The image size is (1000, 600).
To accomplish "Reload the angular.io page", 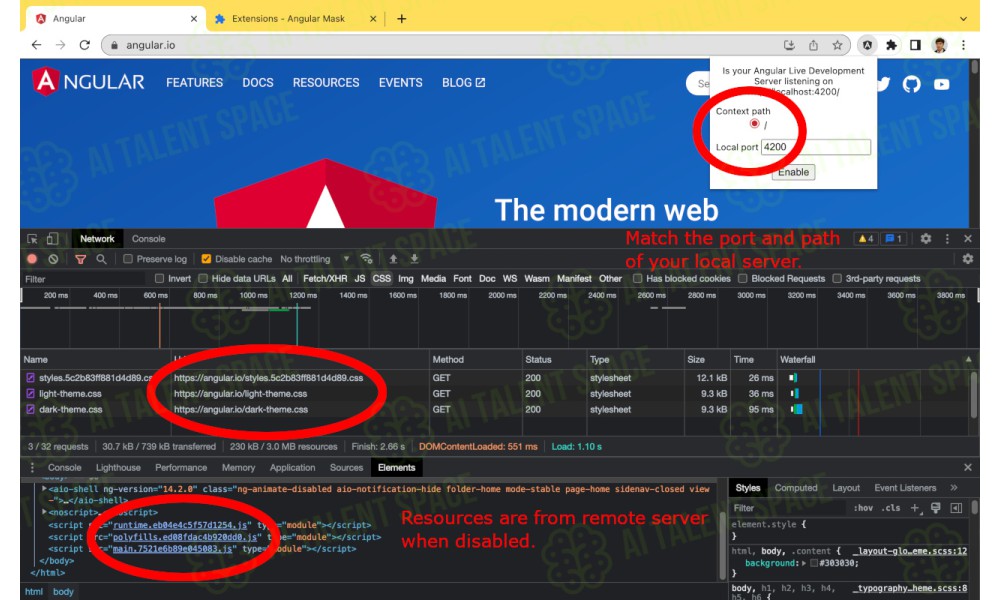I will pos(84,45).
